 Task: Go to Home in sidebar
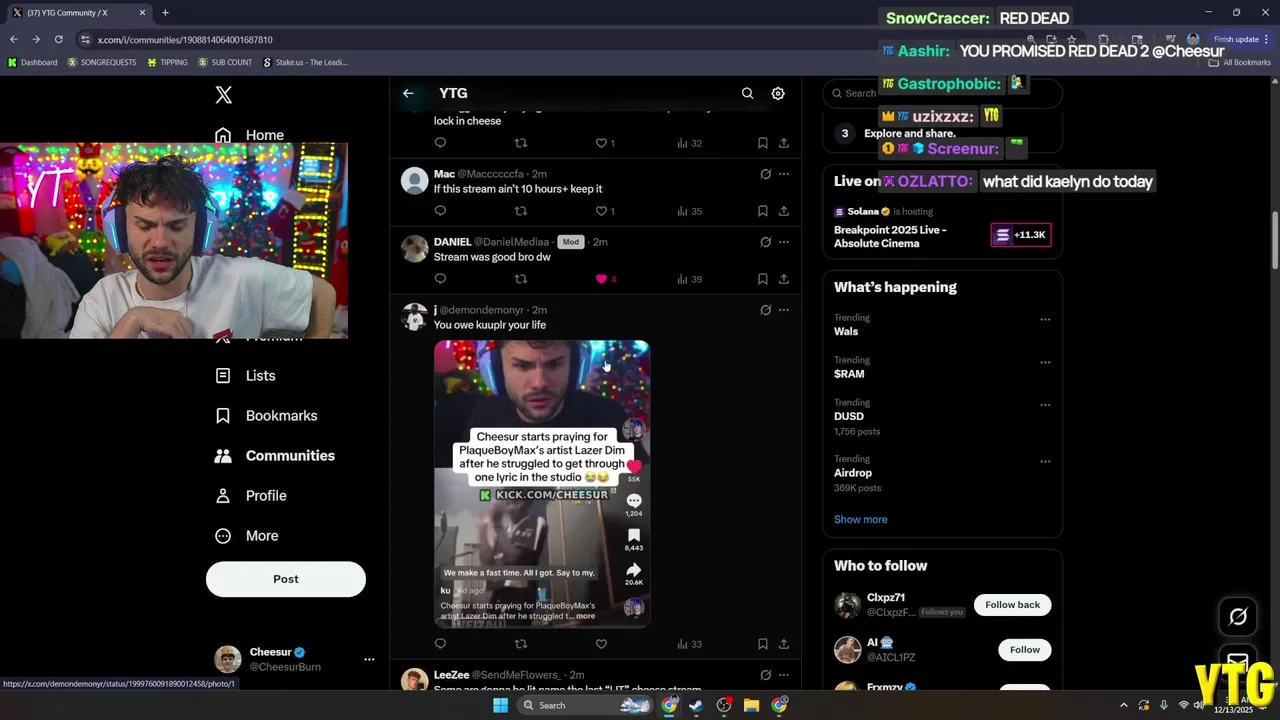pos(250,135)
